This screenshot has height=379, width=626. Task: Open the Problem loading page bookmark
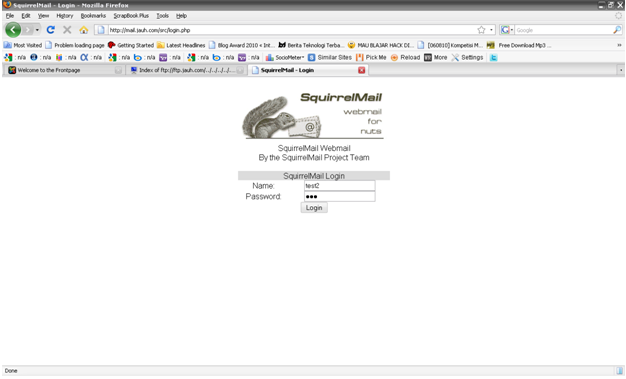75,45
